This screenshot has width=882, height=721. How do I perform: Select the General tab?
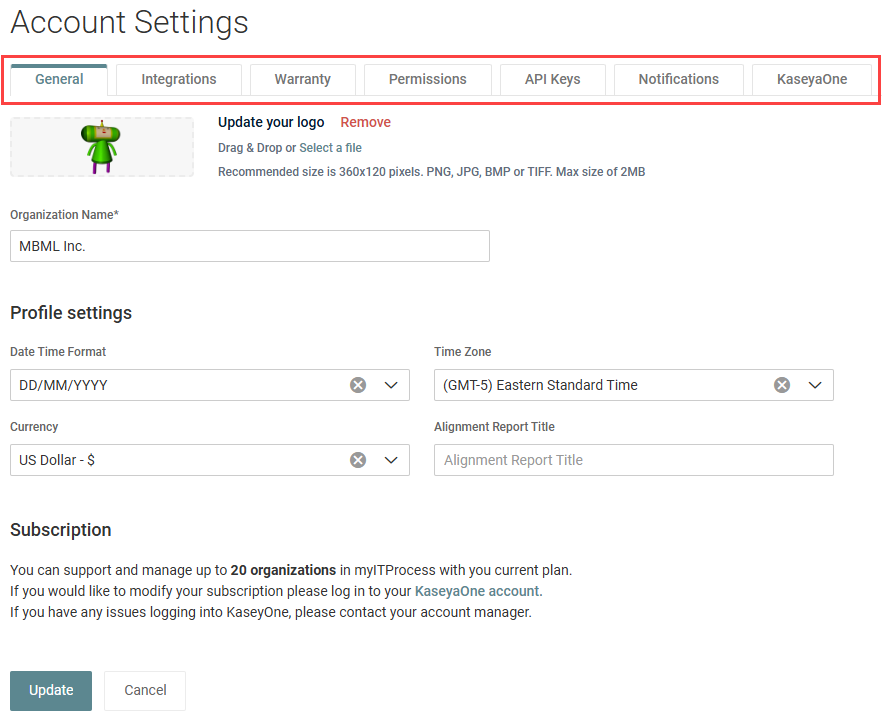coord(59,79)
